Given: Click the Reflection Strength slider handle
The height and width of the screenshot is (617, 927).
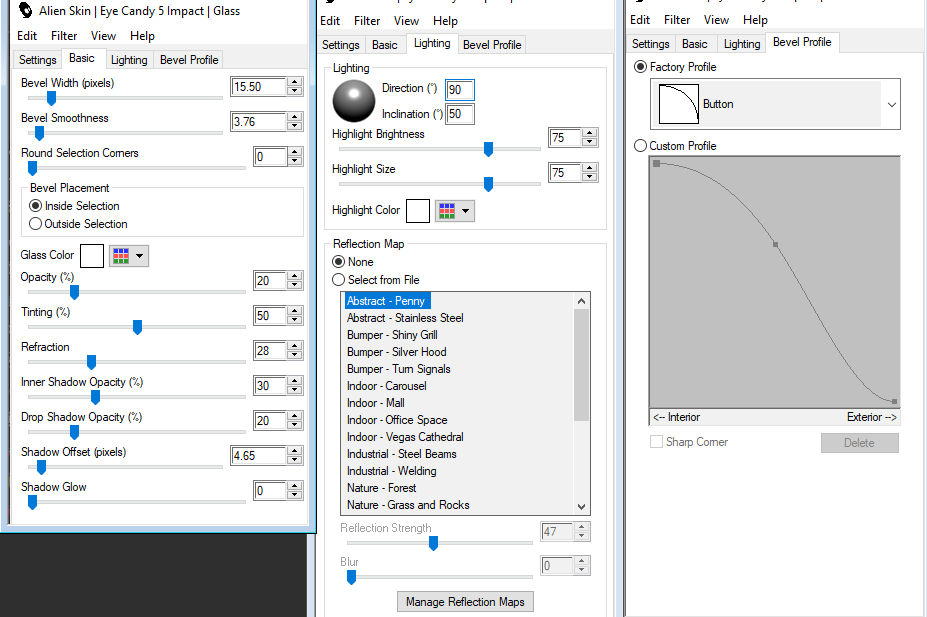Looking at the screenshot, I should (433, 543).
